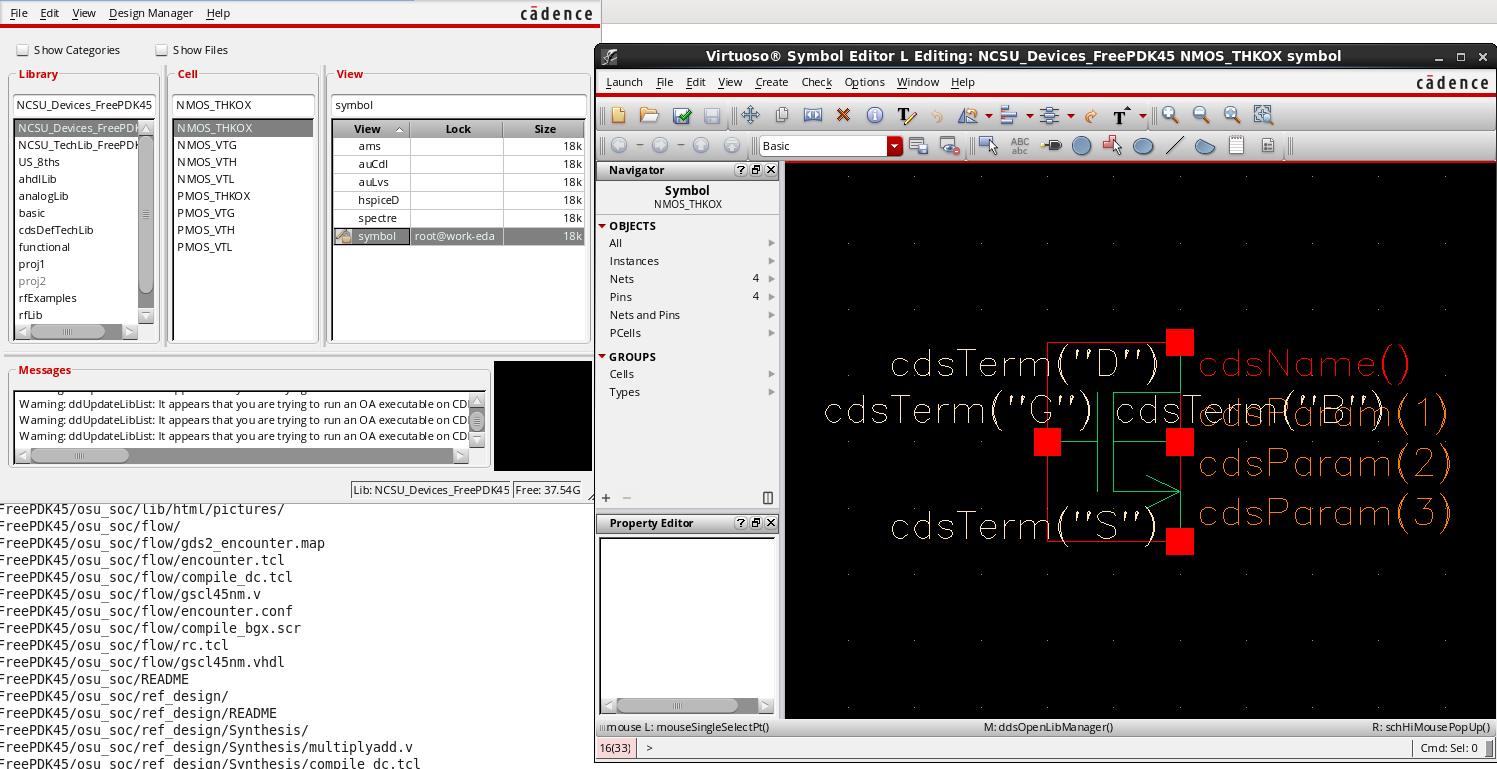Select the Move (four-arrow) tool
Screen dimensions: 1497x769
point(750,115)
